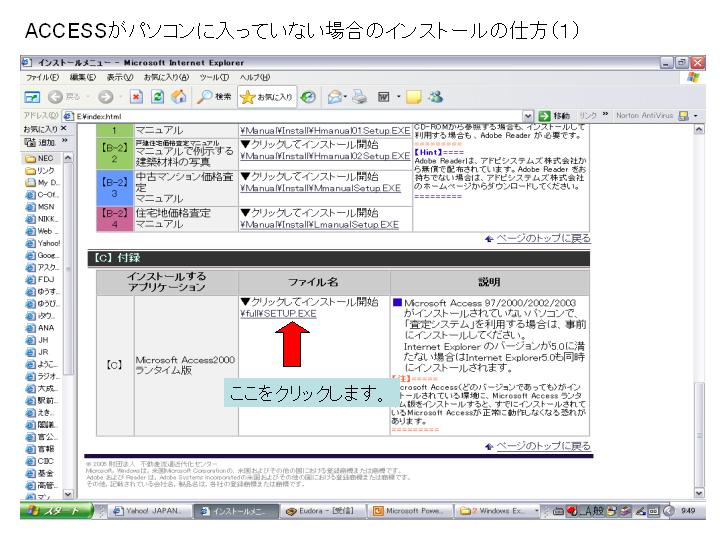Click the page scrollbar up arrow

(699, 130)
